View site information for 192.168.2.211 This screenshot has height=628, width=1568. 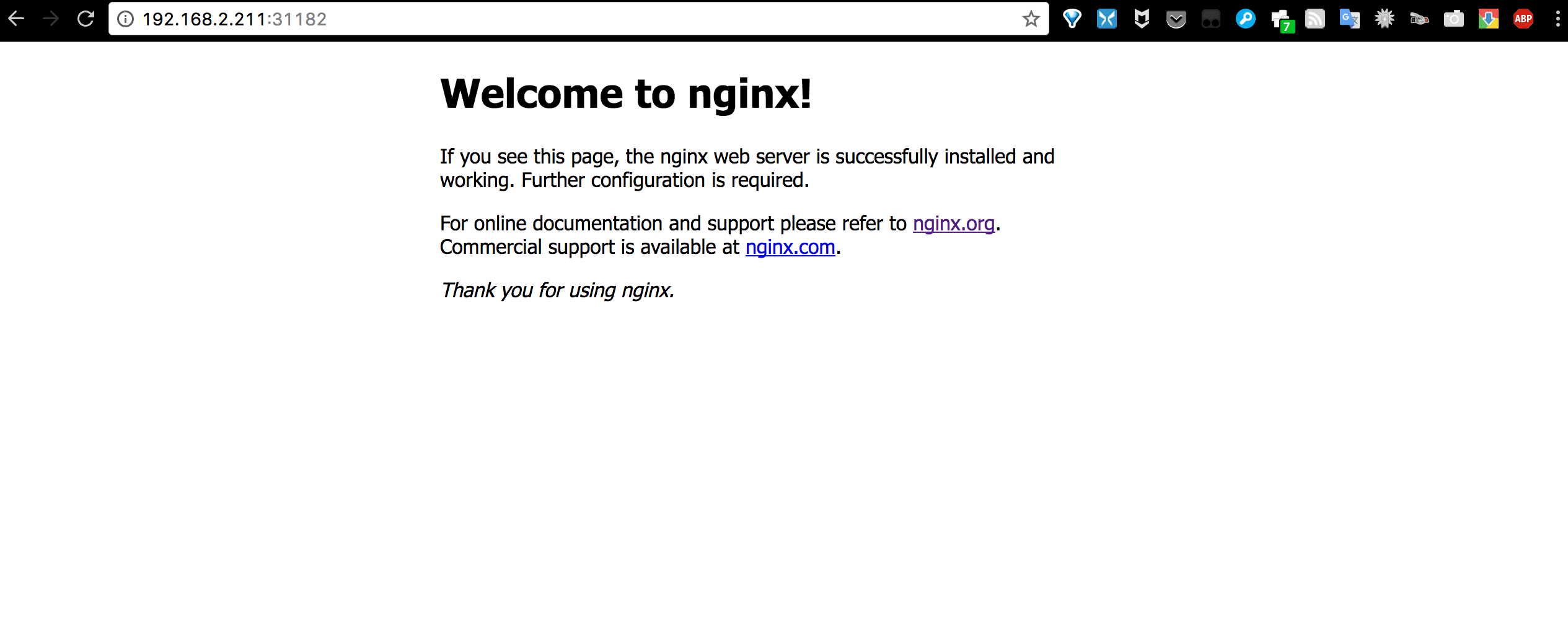126,19
